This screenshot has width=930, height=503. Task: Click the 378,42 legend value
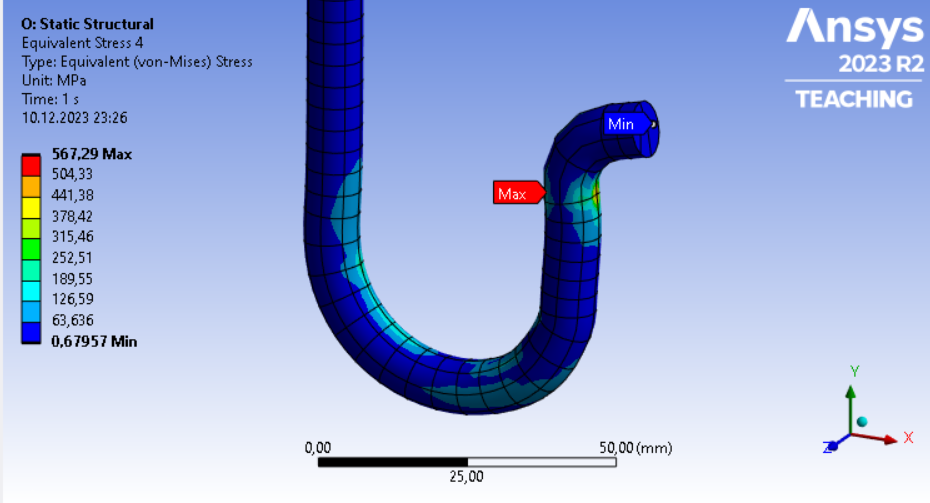(72, 216)
